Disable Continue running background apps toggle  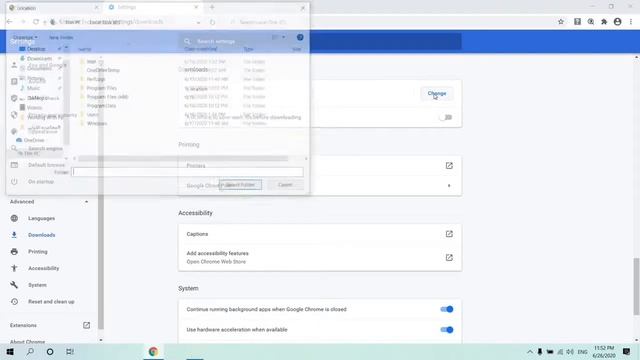point(447,309)
